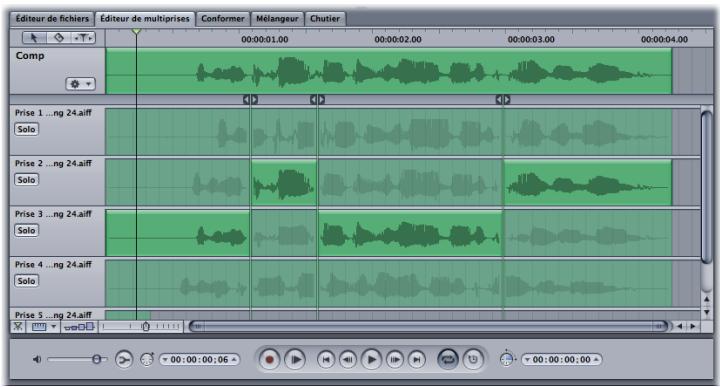This screenshot has width=720, height=387.
Task: Click the clock-shaped button after Cycle
Action: (x=472, y=359)
